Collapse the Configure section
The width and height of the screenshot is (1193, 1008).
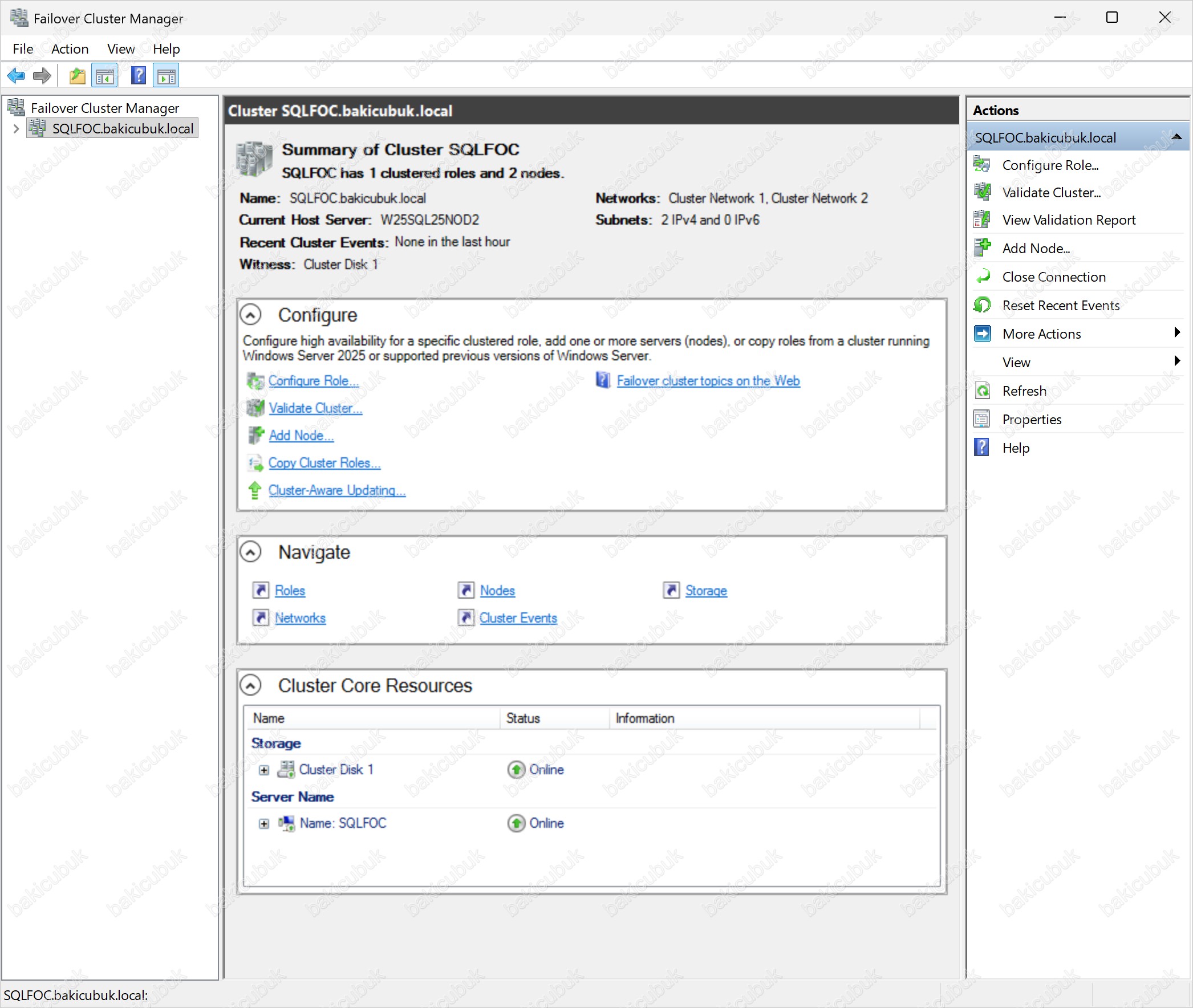(x=250, y=314)
